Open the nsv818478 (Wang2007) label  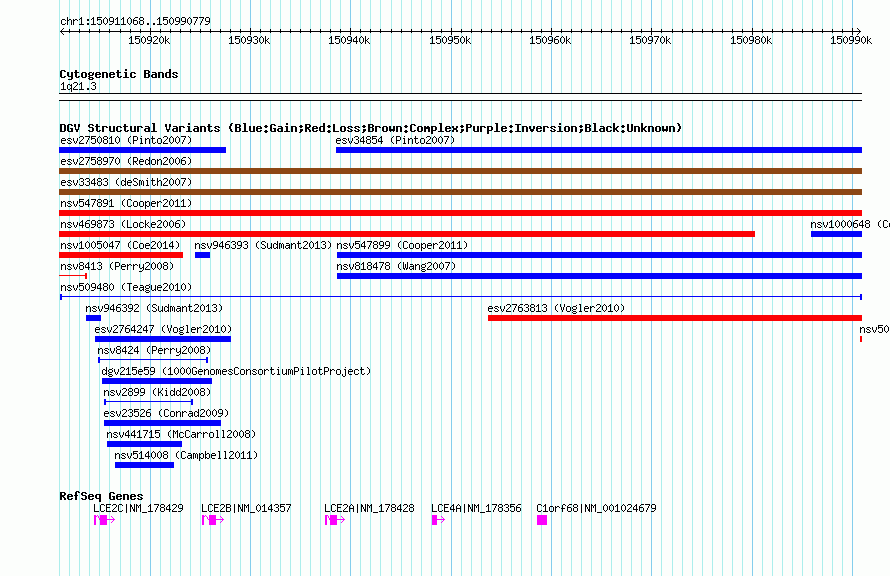pos(396,266)
